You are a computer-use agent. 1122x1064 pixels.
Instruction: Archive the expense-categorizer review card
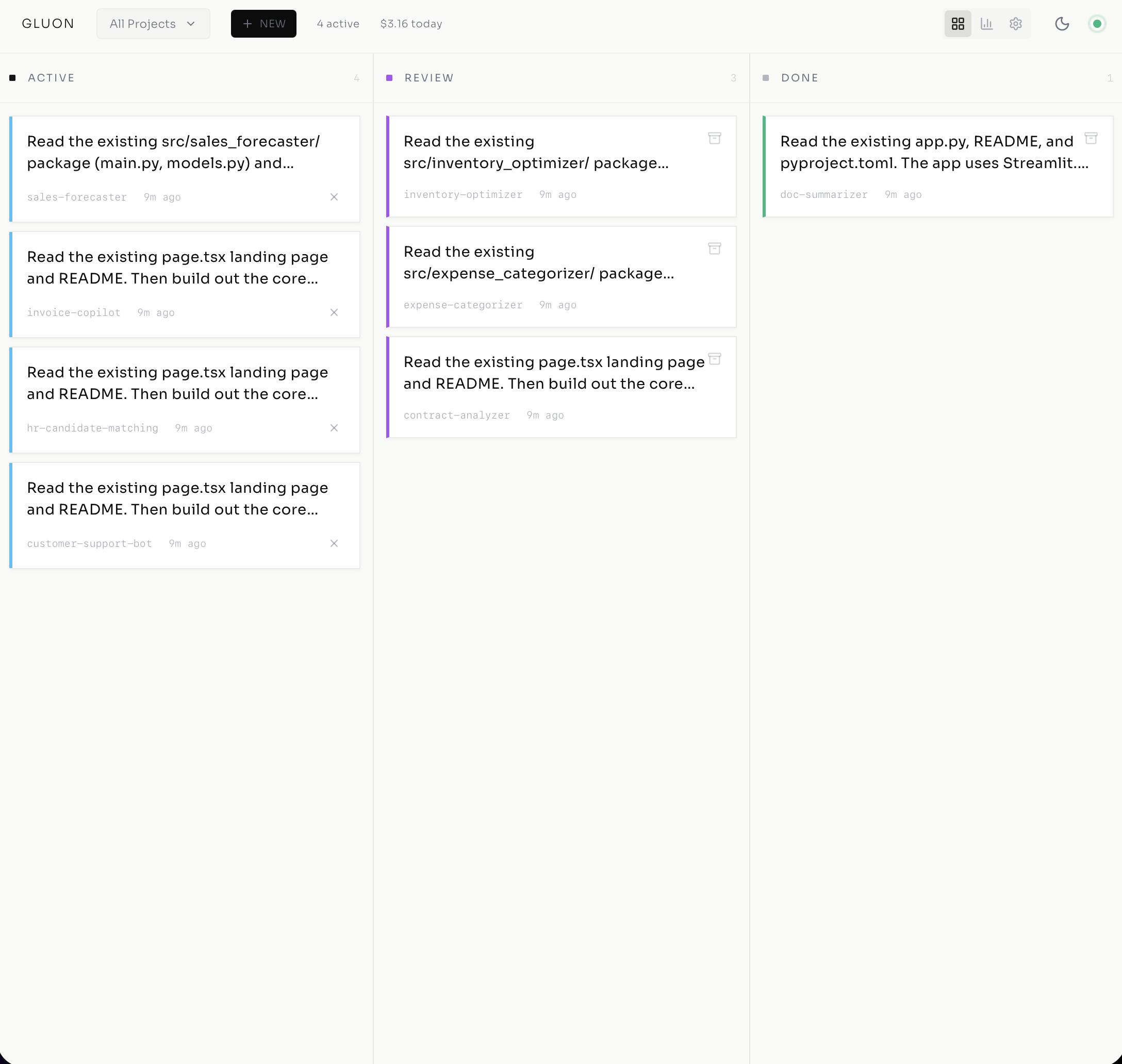pos(715,248)
